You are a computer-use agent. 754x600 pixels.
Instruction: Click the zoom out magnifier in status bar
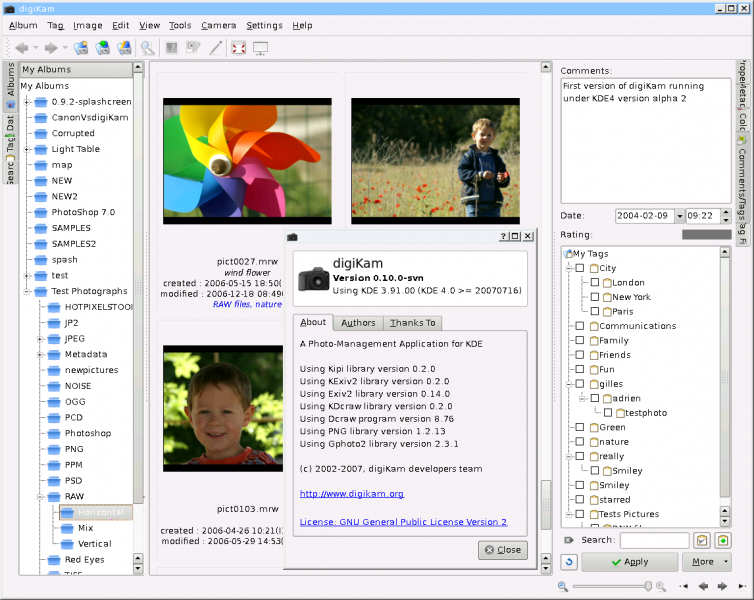pyautogui.click(x=563, y=586)
